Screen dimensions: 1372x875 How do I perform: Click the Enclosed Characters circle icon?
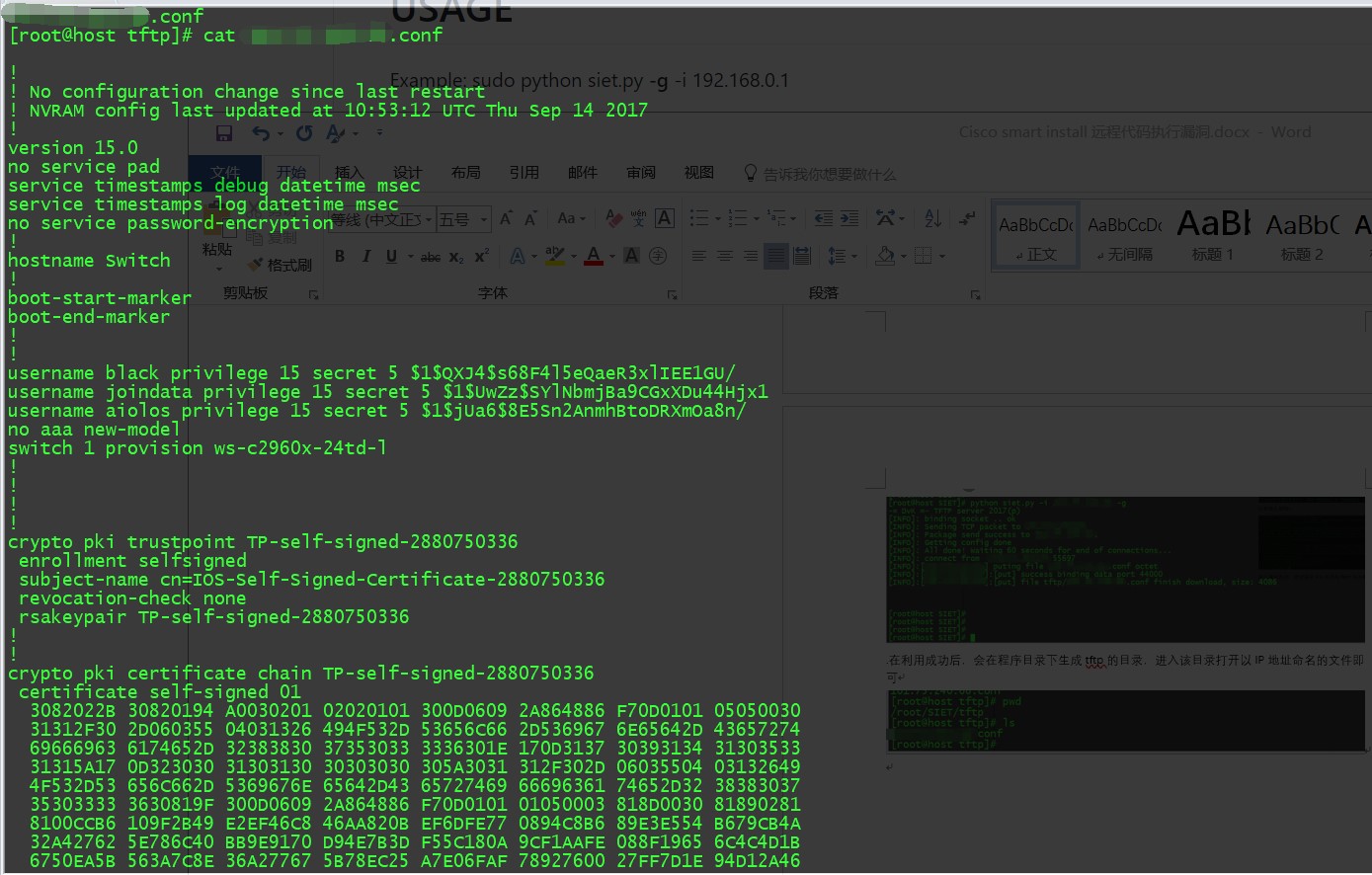(658, 256)
